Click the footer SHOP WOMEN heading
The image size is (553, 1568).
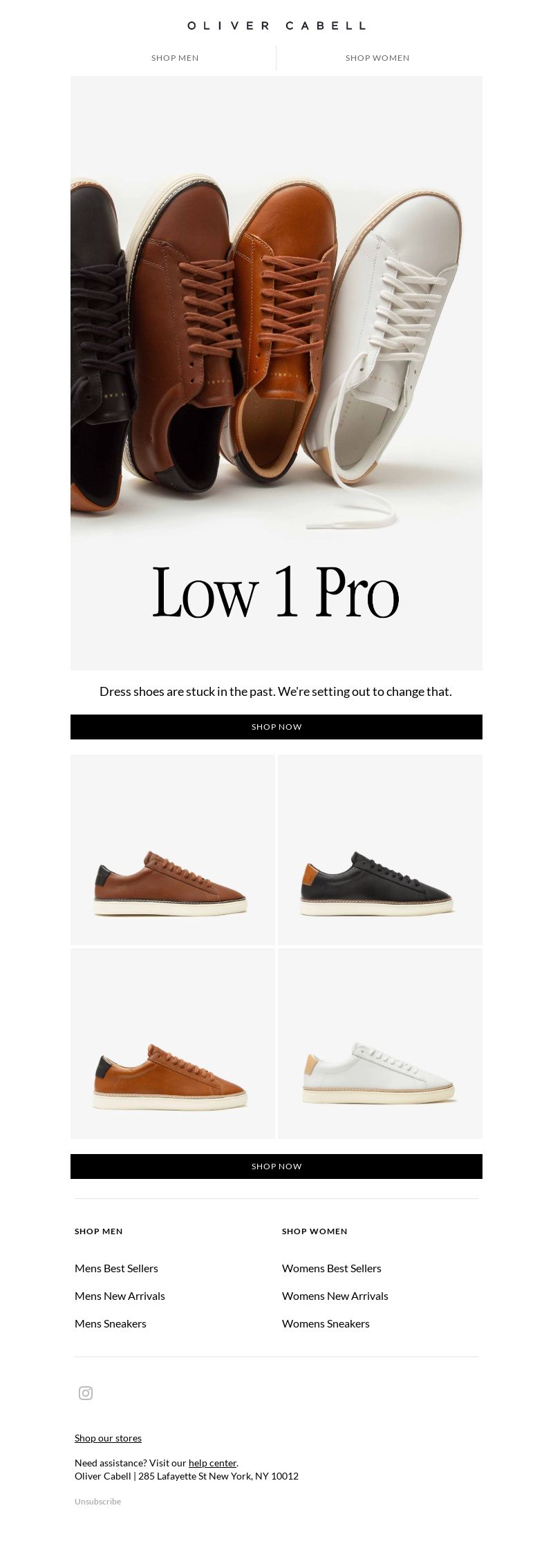[315, 1231]
